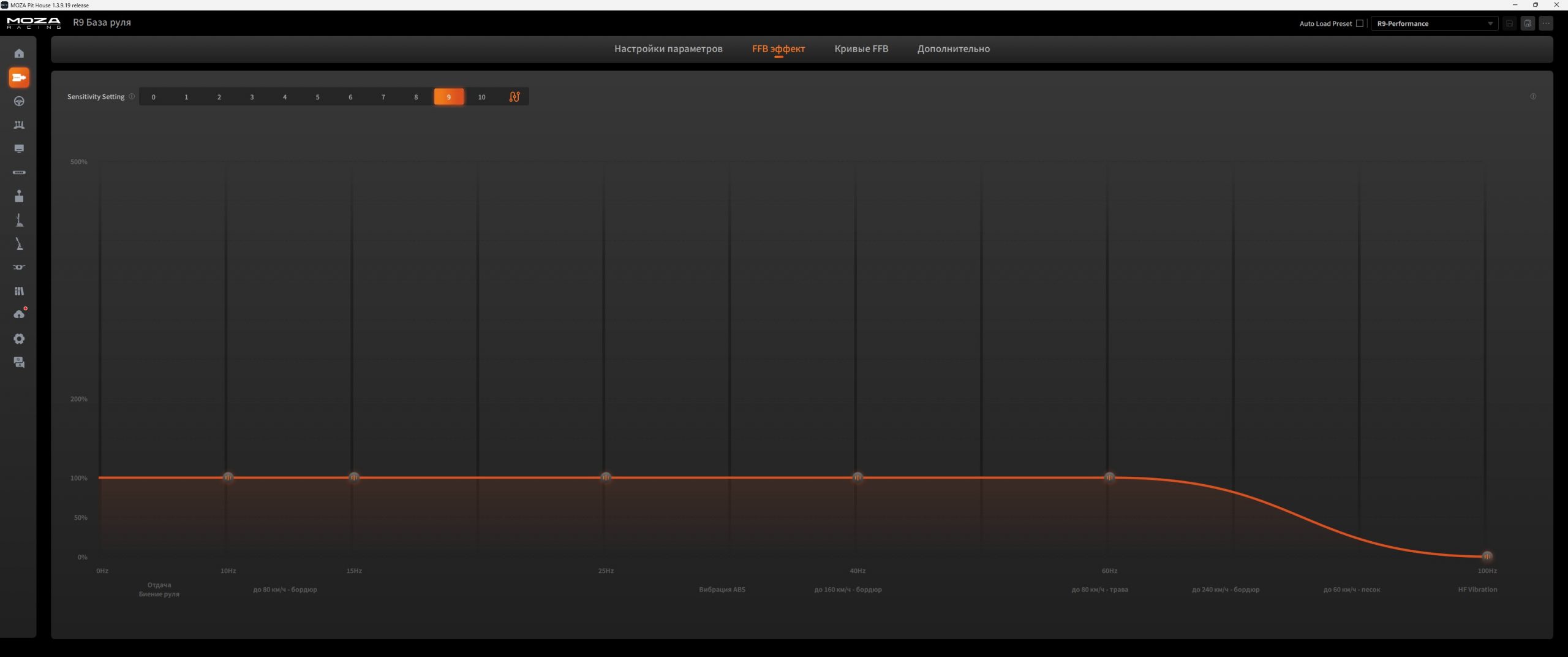Open the preset library books icon
This screenshot has height=657, width=1568.
tap(19, 291)
